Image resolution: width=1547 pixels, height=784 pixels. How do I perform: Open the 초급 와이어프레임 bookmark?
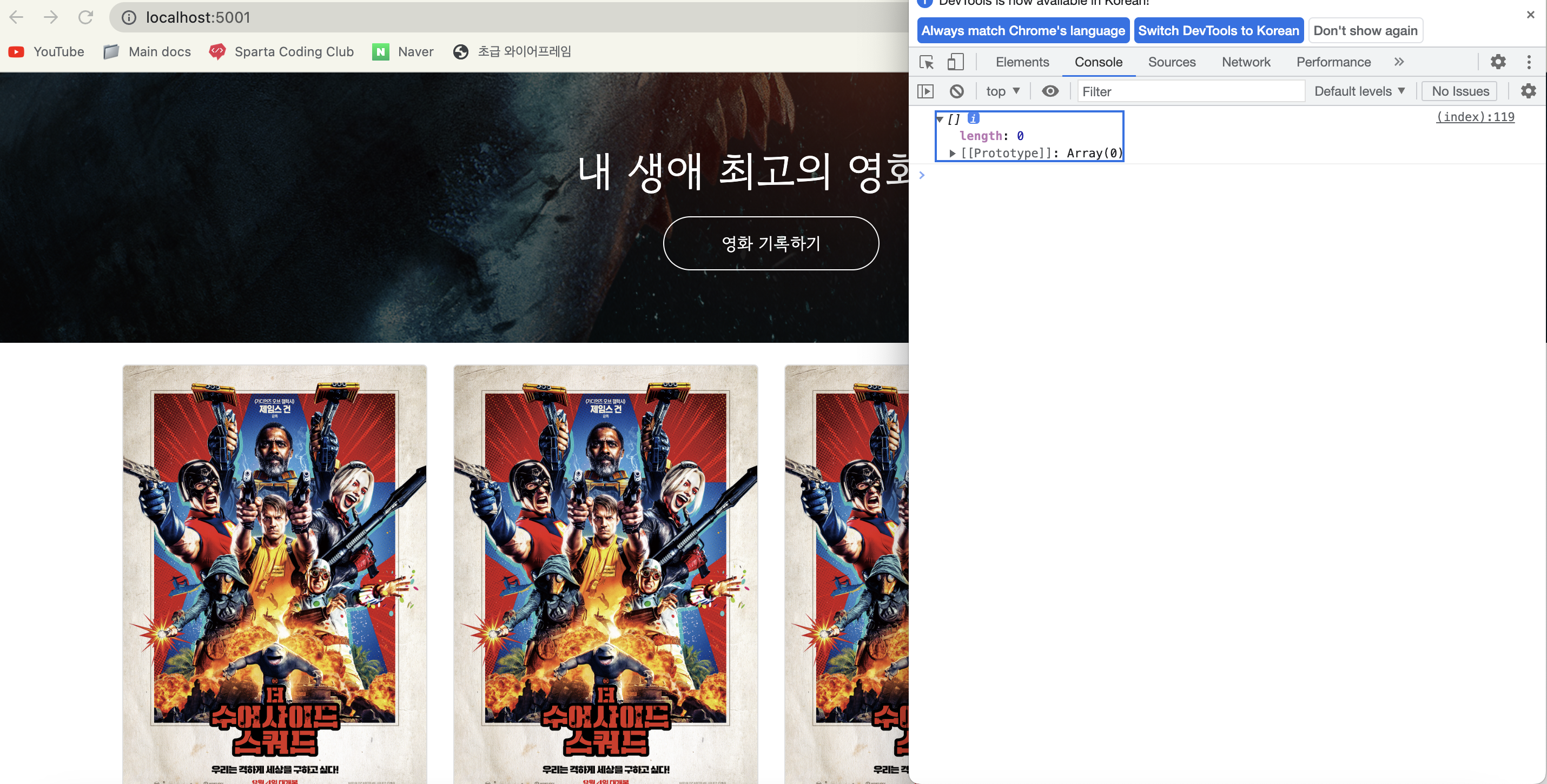point(512,51)
